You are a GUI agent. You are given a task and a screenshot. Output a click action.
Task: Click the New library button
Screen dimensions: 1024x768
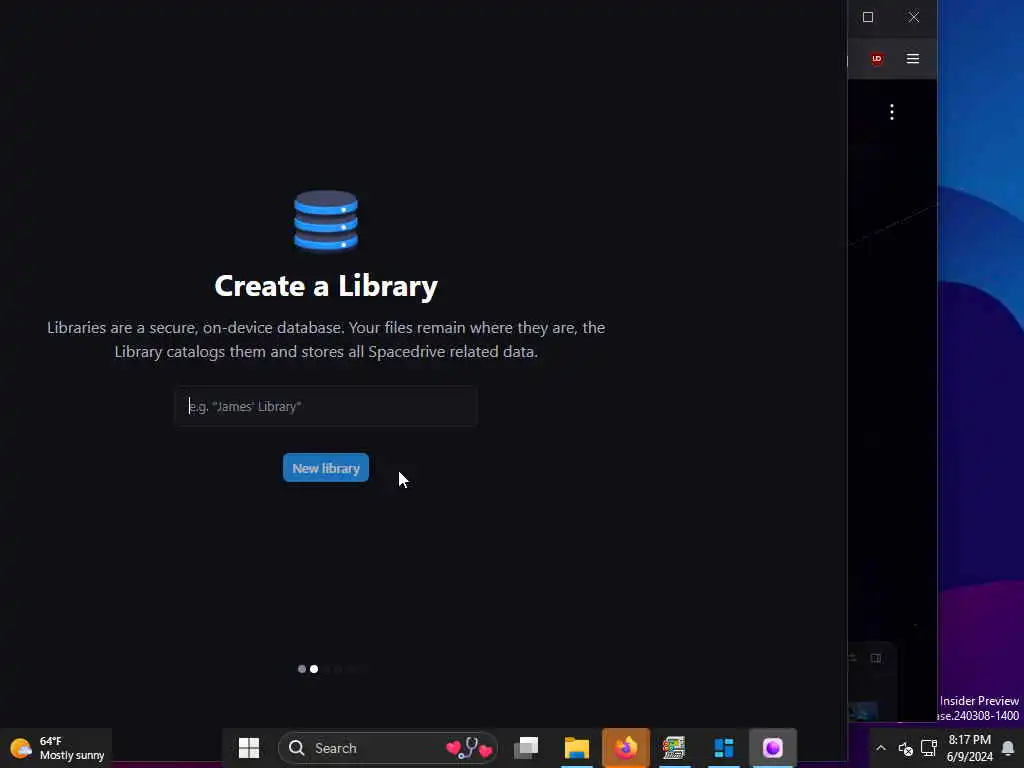325,468
